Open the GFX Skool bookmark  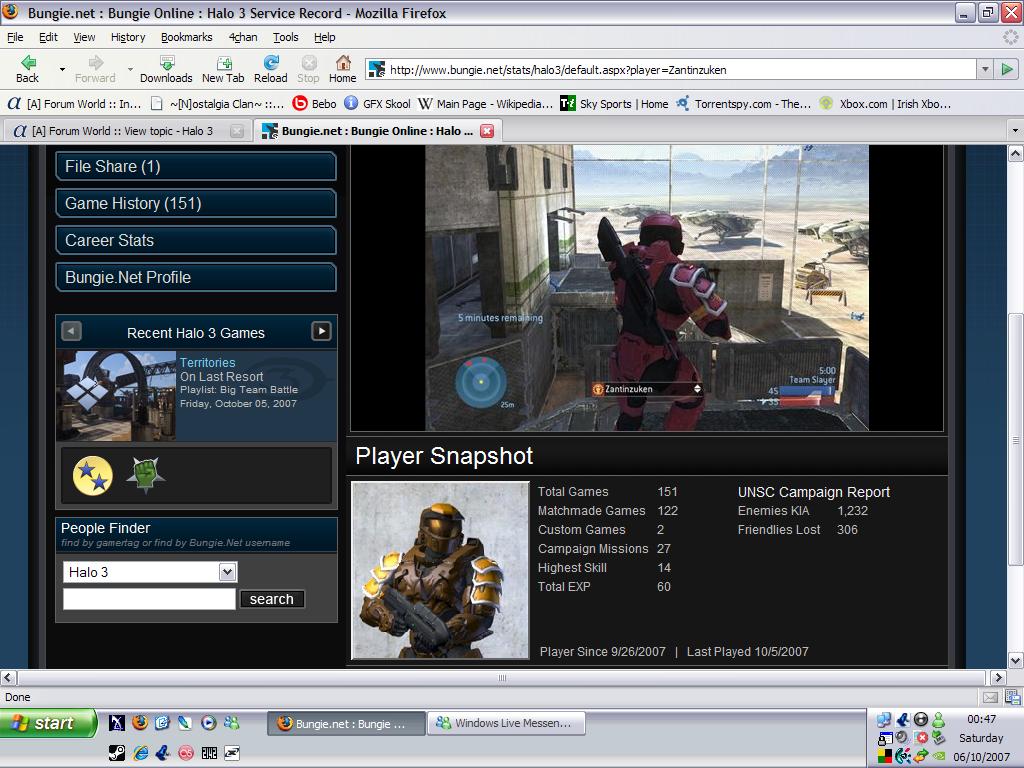[x=377, y=104]
